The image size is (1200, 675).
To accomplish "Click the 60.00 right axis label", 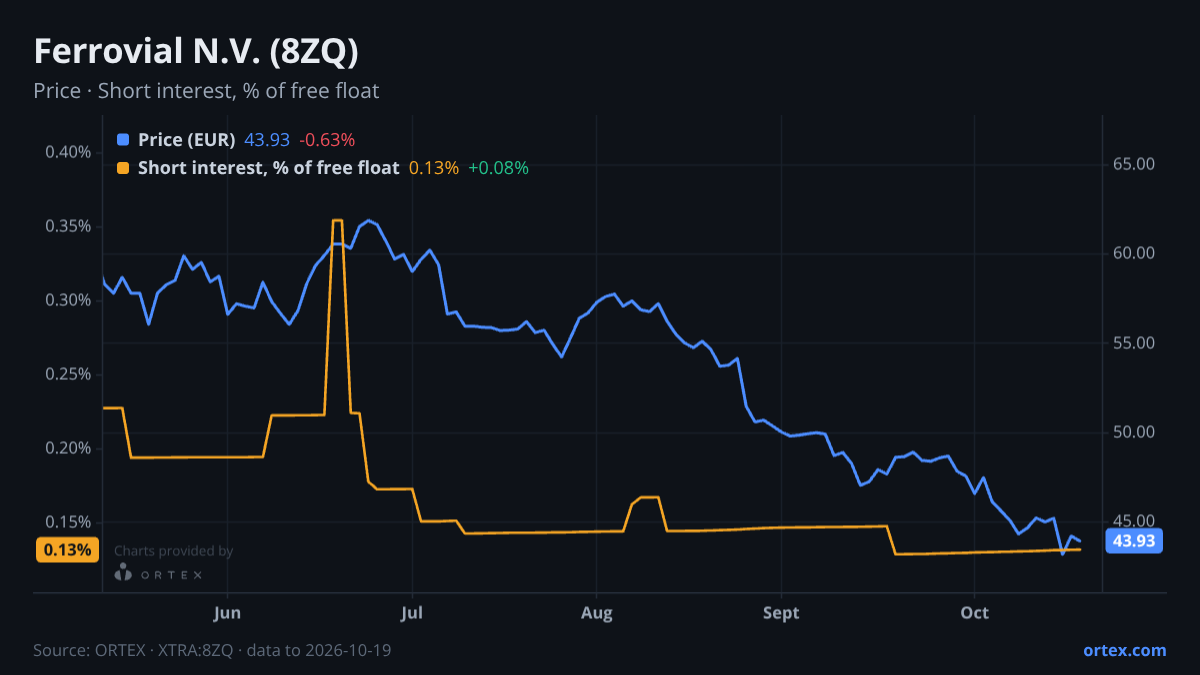I will click(x=1134, y=254).
